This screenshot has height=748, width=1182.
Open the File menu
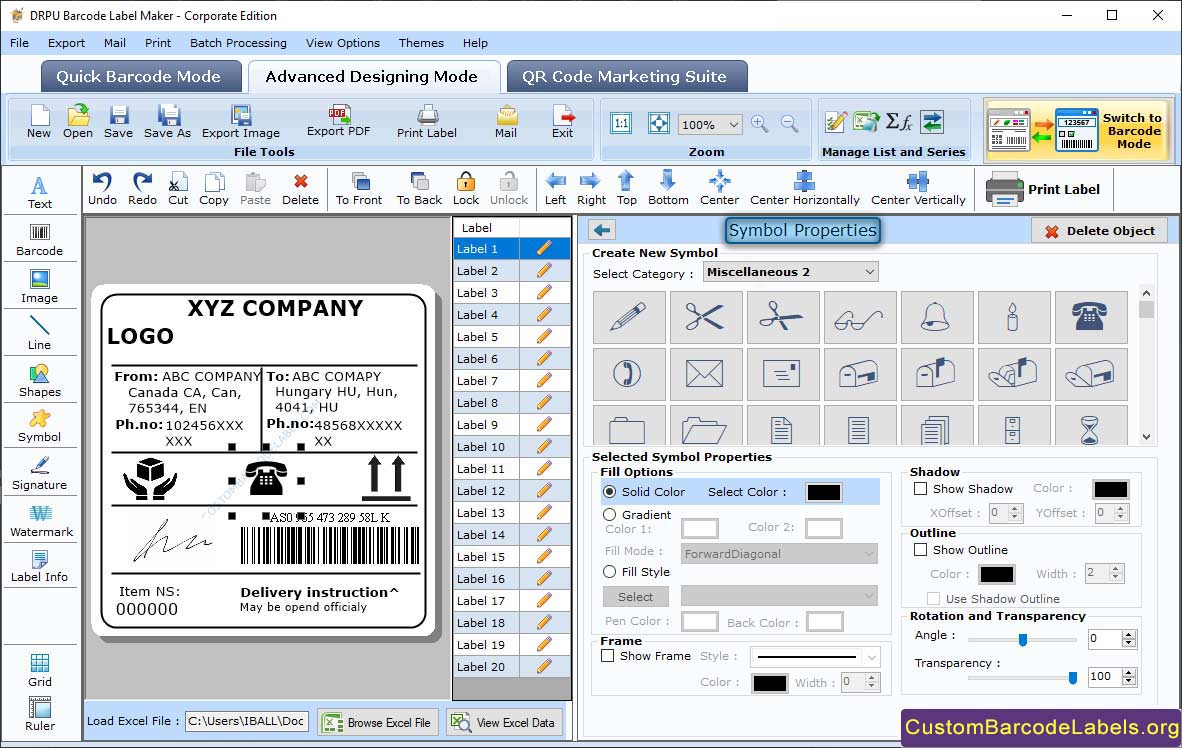20,43
